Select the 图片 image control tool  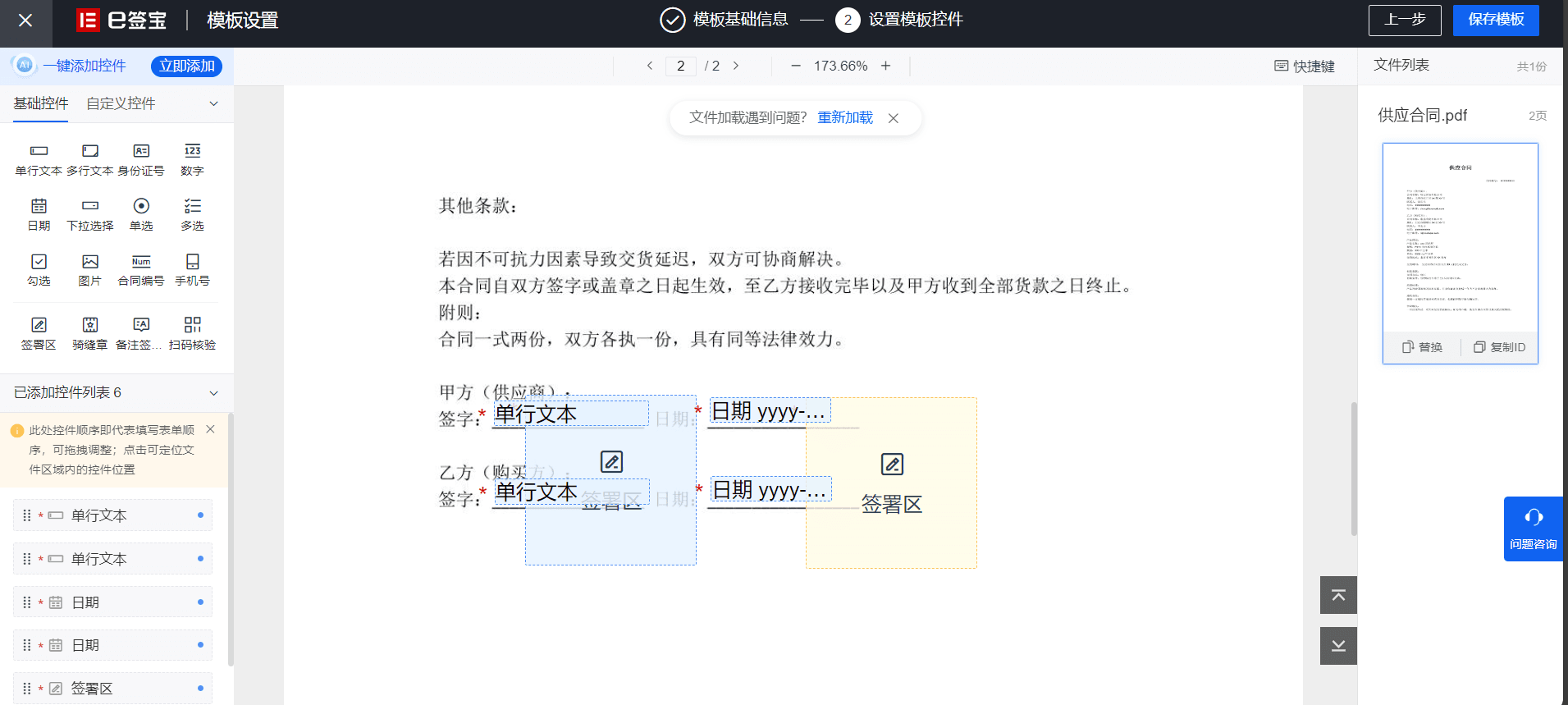(x=90, y=270)
